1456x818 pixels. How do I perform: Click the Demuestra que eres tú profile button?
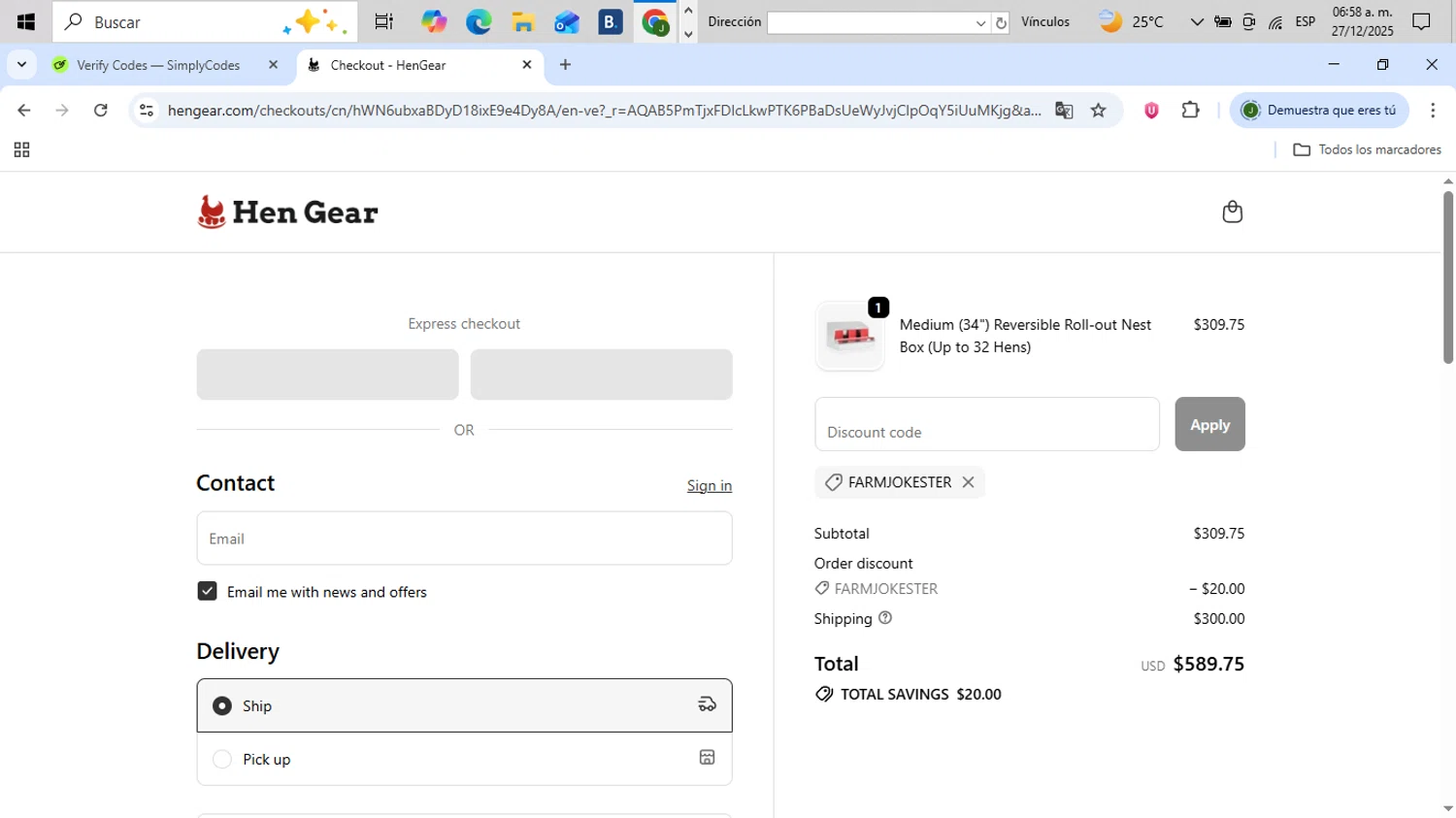[x=1319, y=110]
